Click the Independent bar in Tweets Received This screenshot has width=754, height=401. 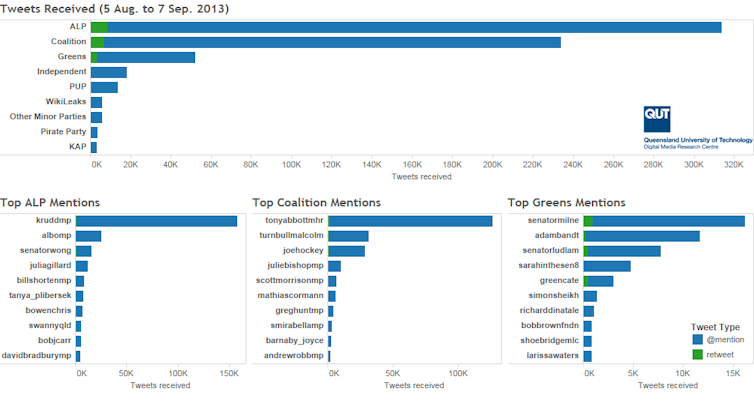pyautogui.click(x=109, y=73)
